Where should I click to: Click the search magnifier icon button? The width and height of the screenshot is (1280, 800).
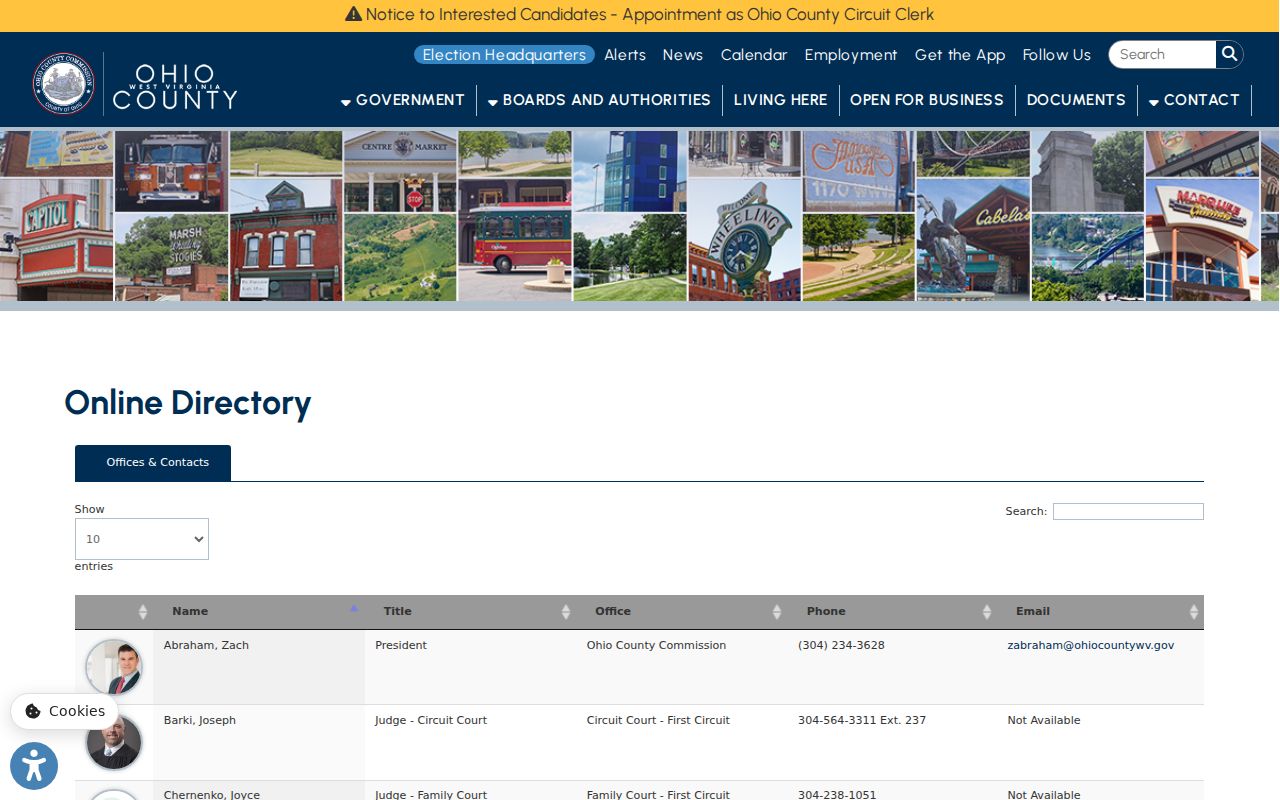(x=1229, y=54)
